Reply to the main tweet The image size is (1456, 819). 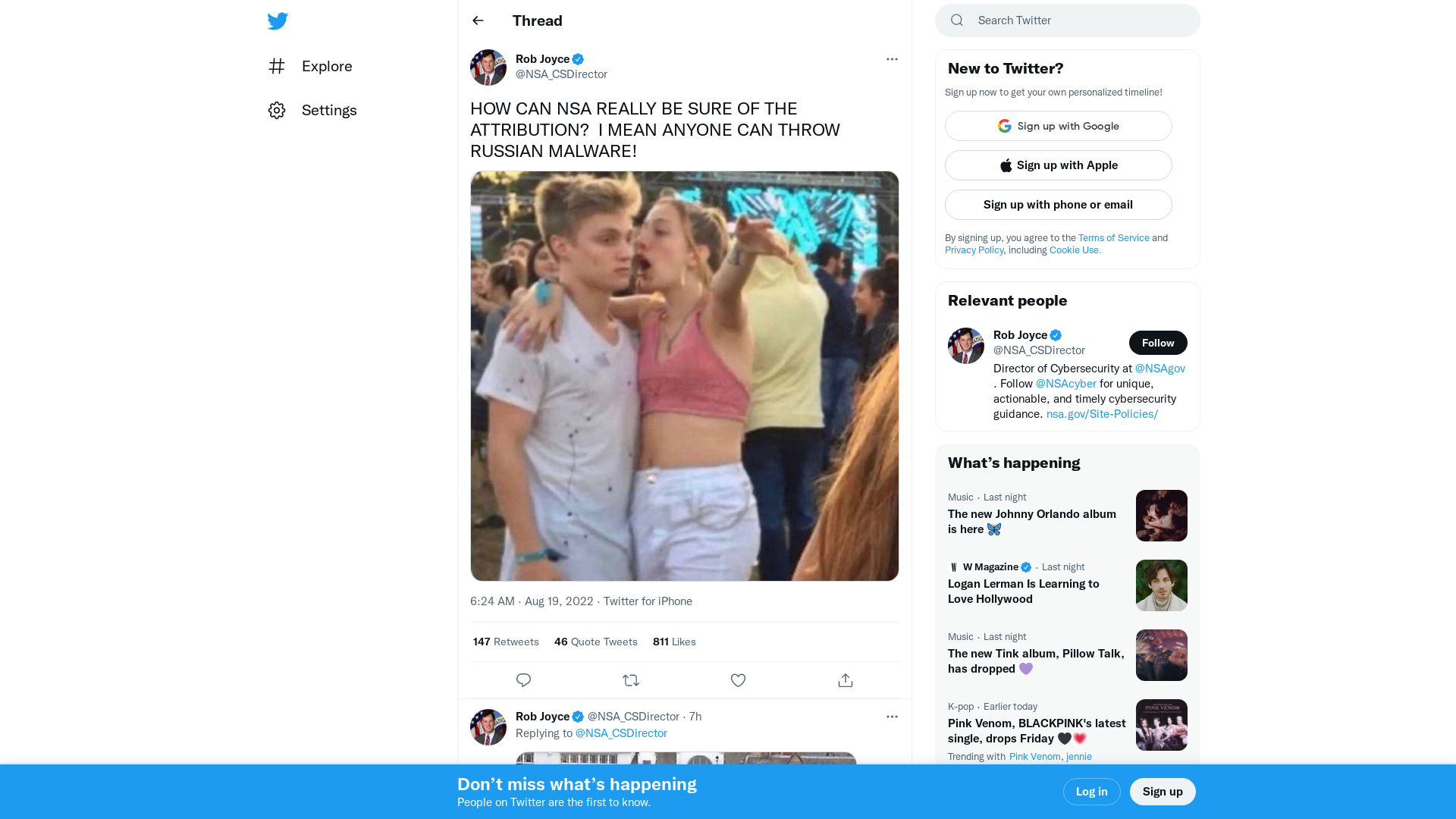click(x=523, y=680)
